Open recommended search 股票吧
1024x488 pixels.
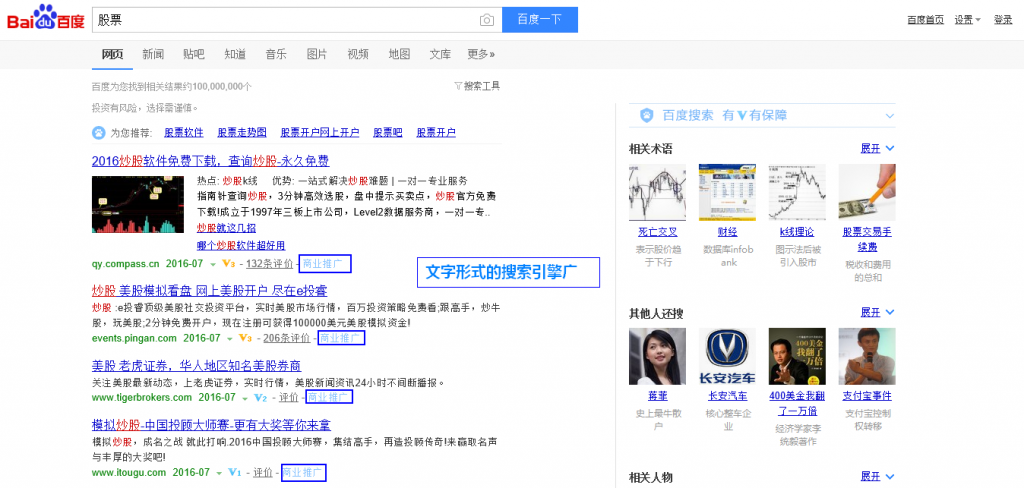tap(388, 133)
